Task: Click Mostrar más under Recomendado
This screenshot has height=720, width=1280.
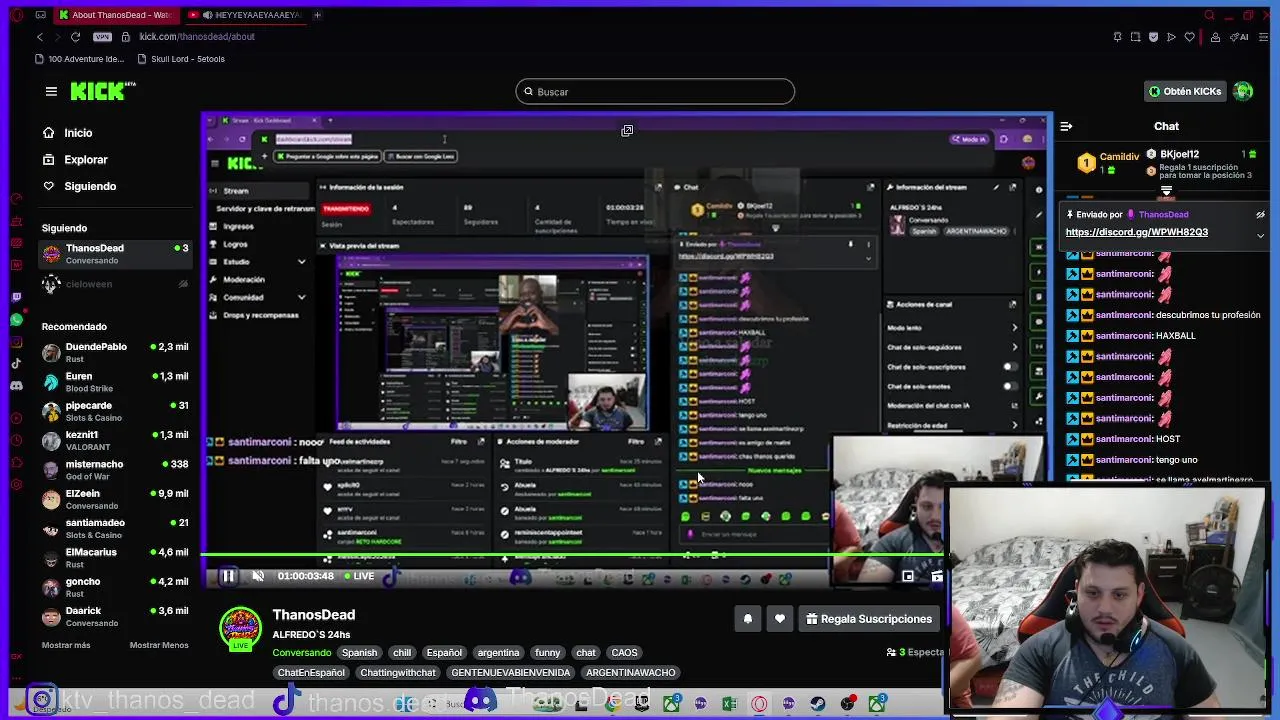Action: 66,645
